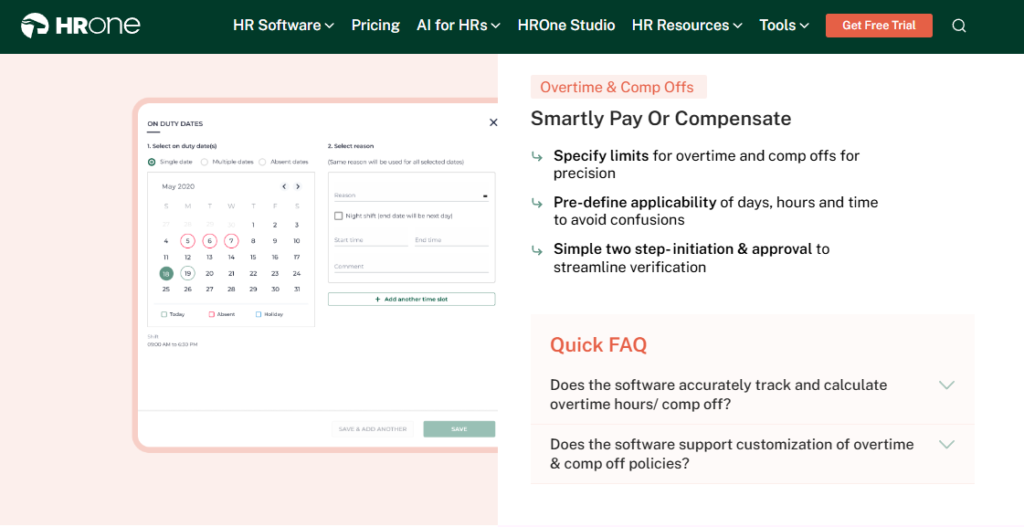Screen dimensions: 1024x527
Task: Expand the FAQ about customization of policies
Action: tap(752, 454)
